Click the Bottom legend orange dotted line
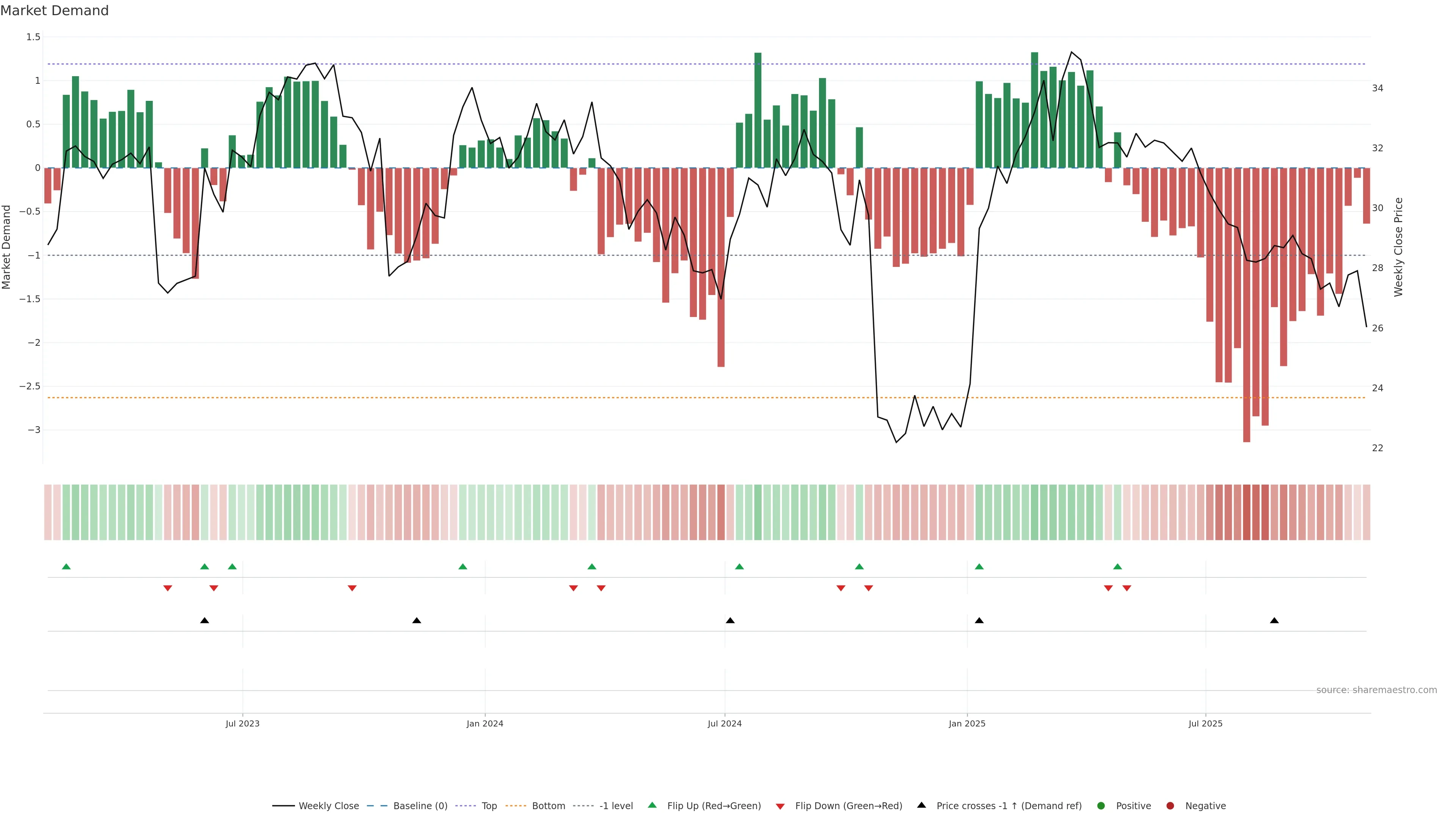Viewport: 1456px width, 819px height. 516,805
